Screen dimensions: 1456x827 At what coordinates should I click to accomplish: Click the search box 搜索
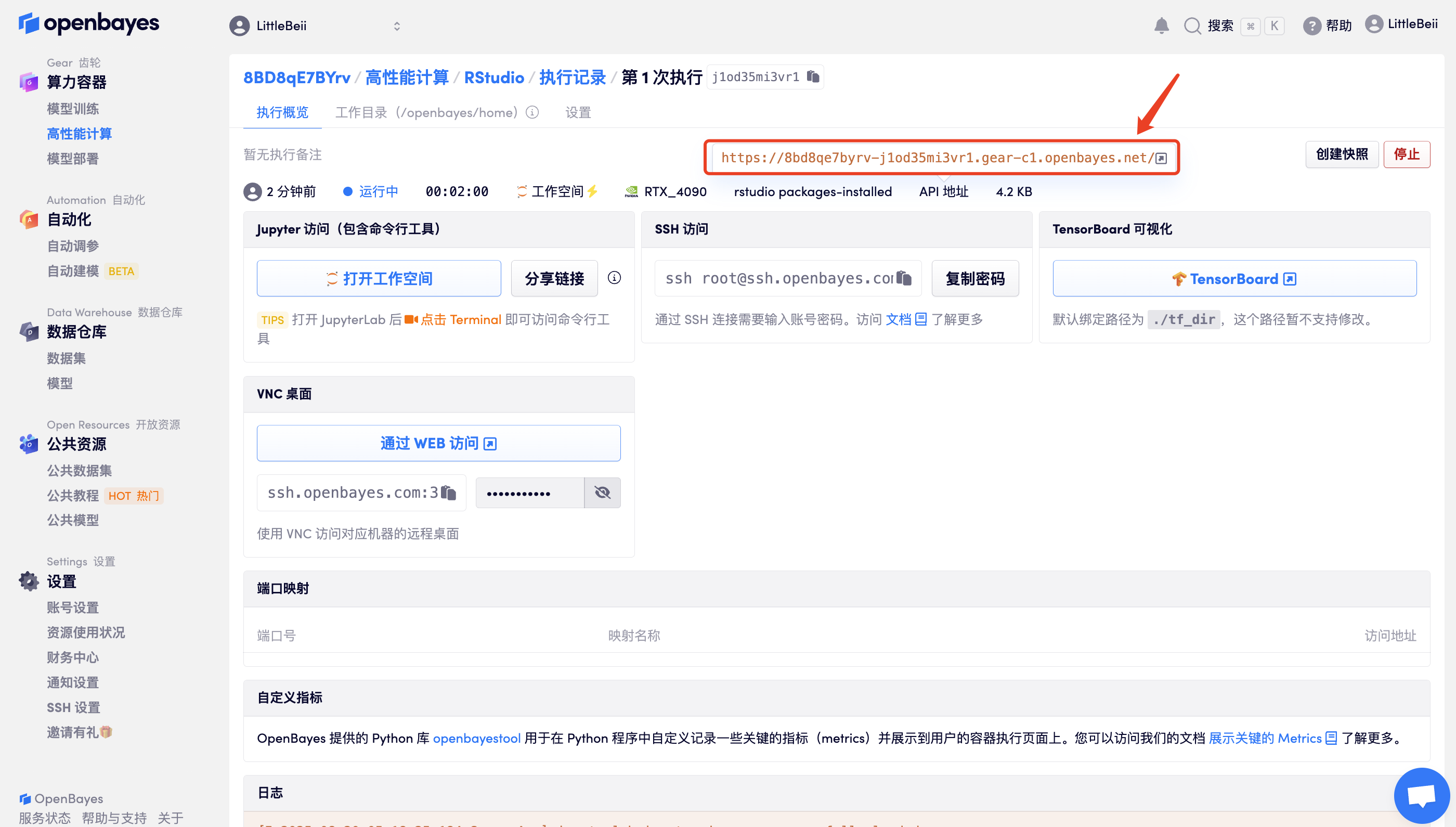pos(1220,26)
